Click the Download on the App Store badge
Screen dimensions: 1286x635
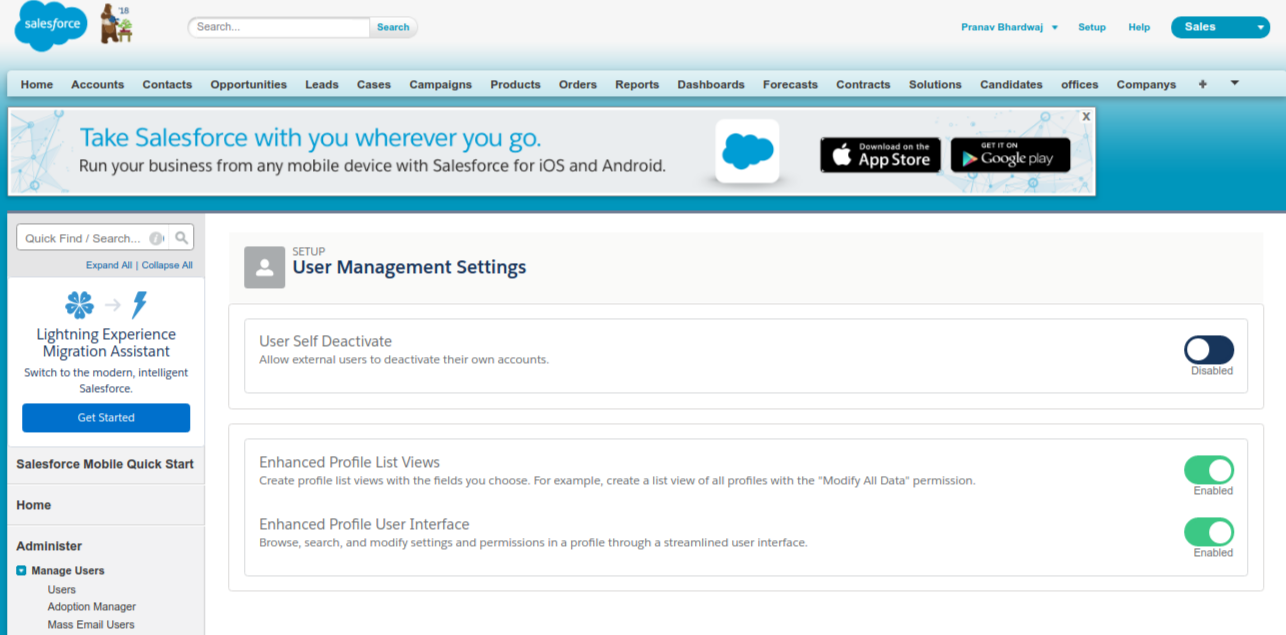pos(880,155)
